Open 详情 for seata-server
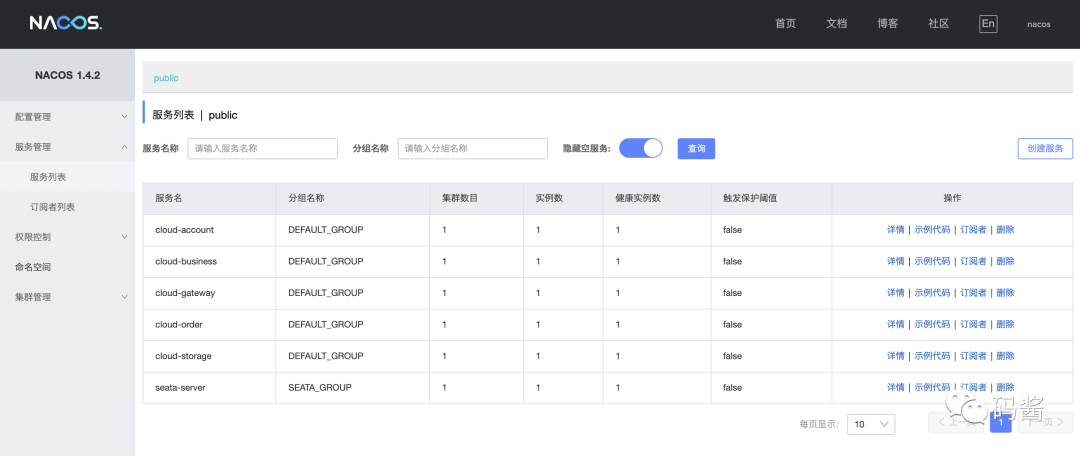The image size is (1080, 456). point(895,388)
